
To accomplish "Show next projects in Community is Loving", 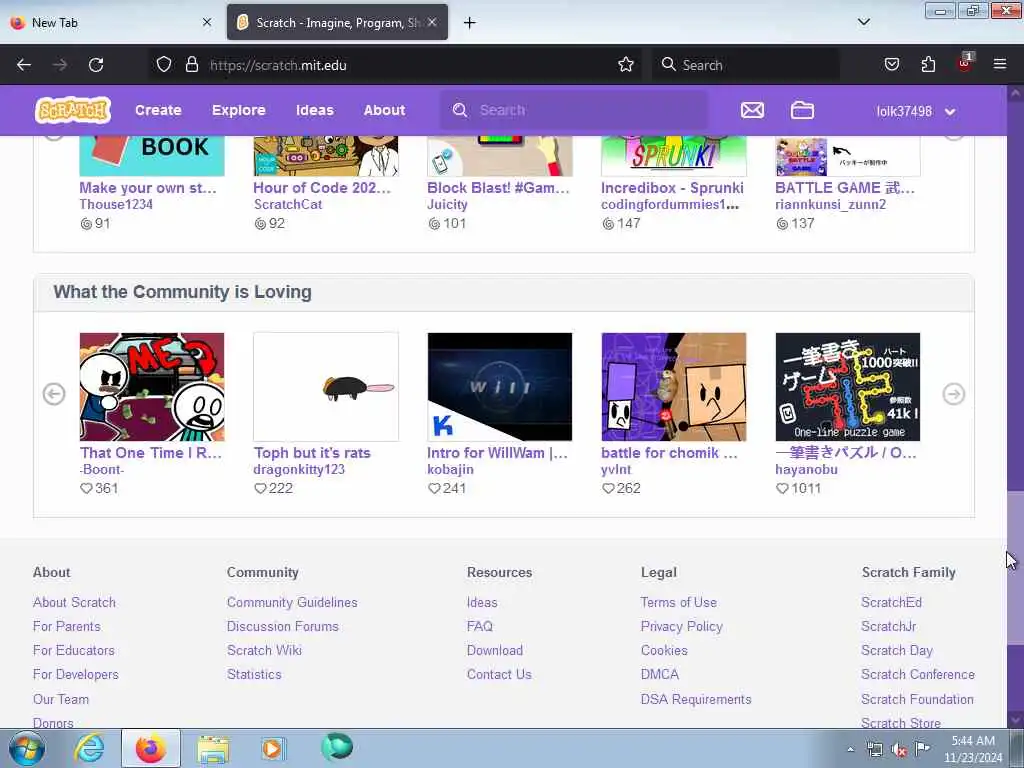I will (953, 394).
